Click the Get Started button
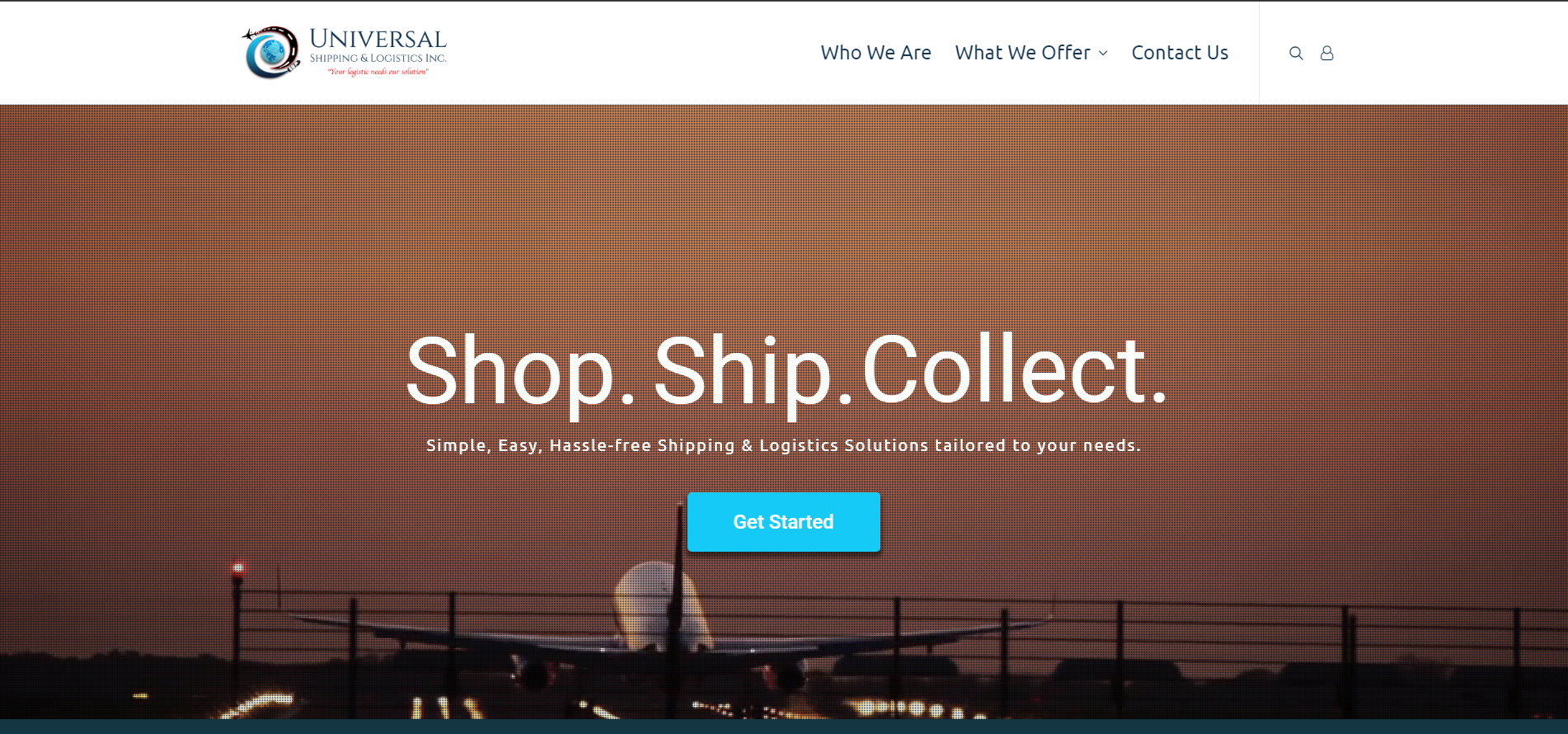Image resolution: width=1568 pixels, height=734 pixels. point(783,522)
